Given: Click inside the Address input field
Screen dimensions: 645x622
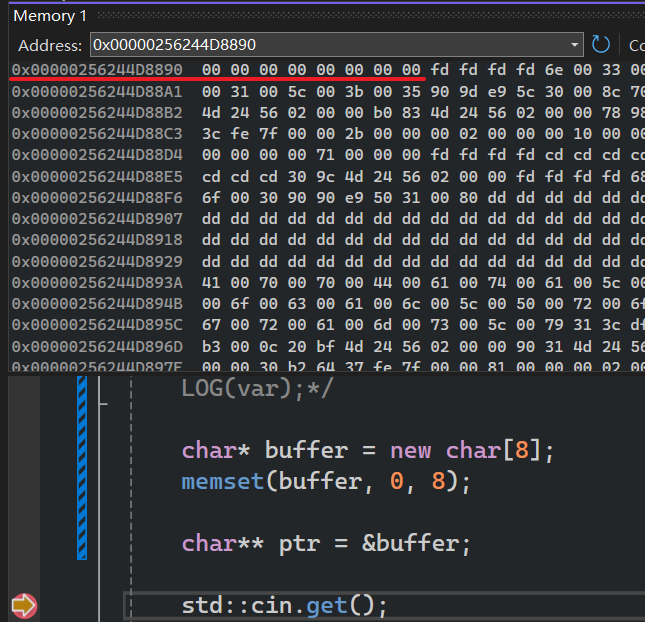Looking at the screenshot, I should (330, 45).
